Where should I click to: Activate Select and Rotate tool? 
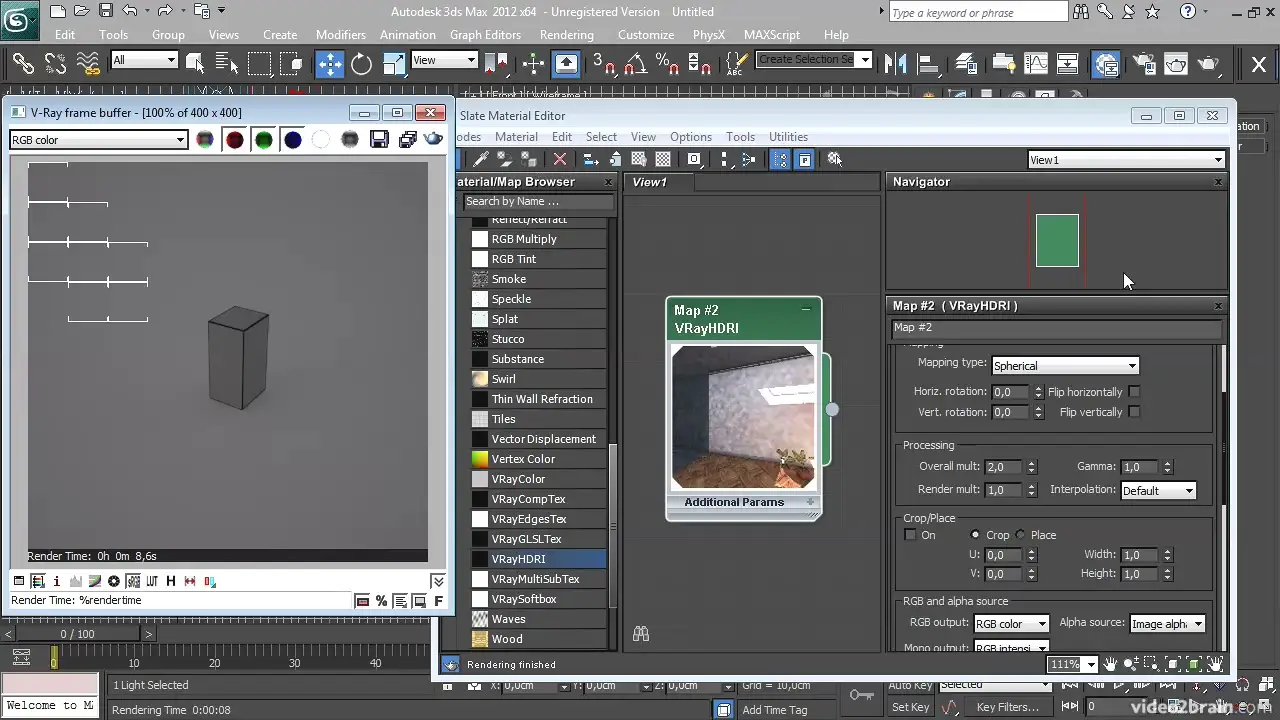click(x=361, y=64)
